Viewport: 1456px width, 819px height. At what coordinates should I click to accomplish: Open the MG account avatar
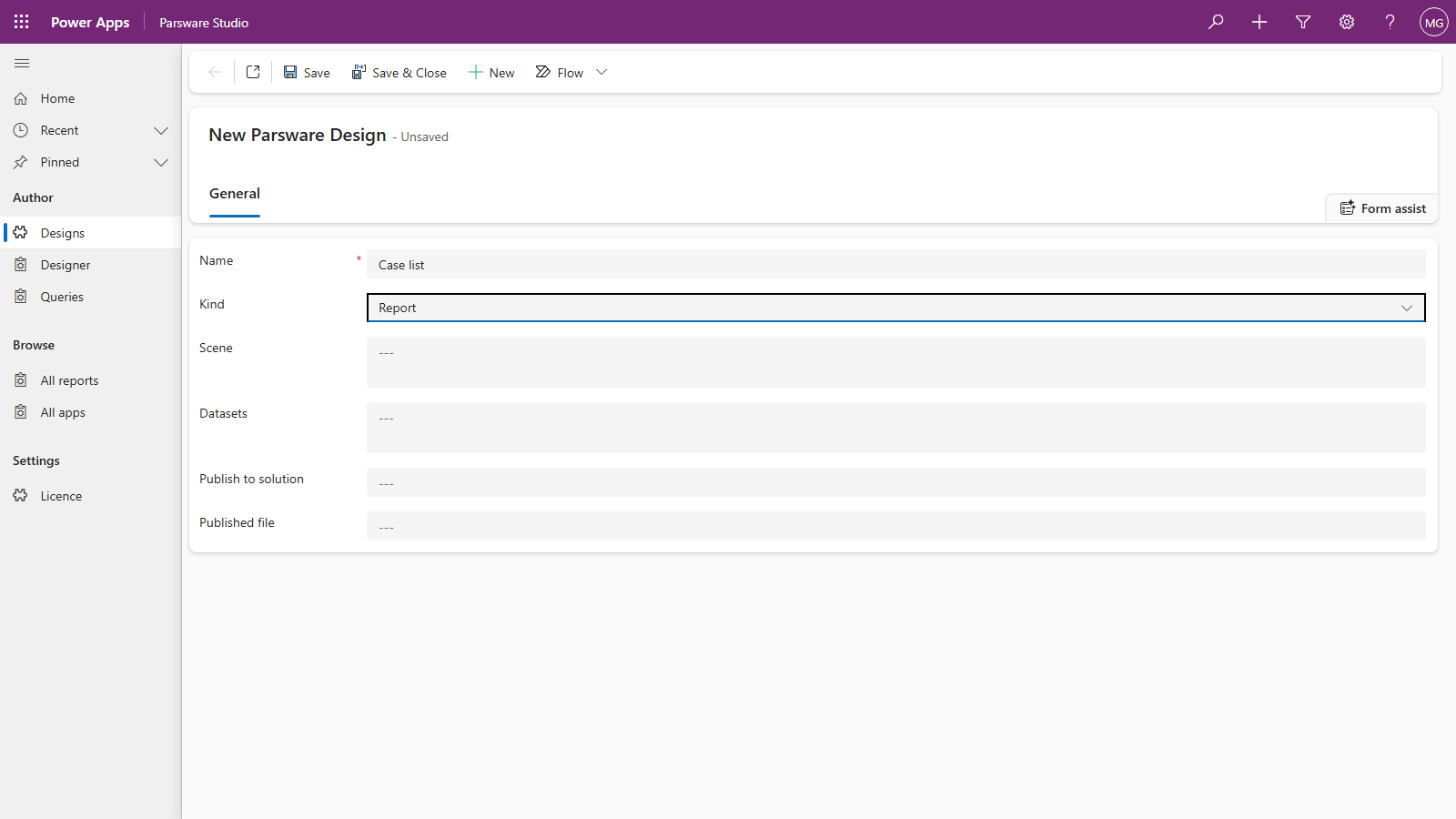coord(1434,22)
